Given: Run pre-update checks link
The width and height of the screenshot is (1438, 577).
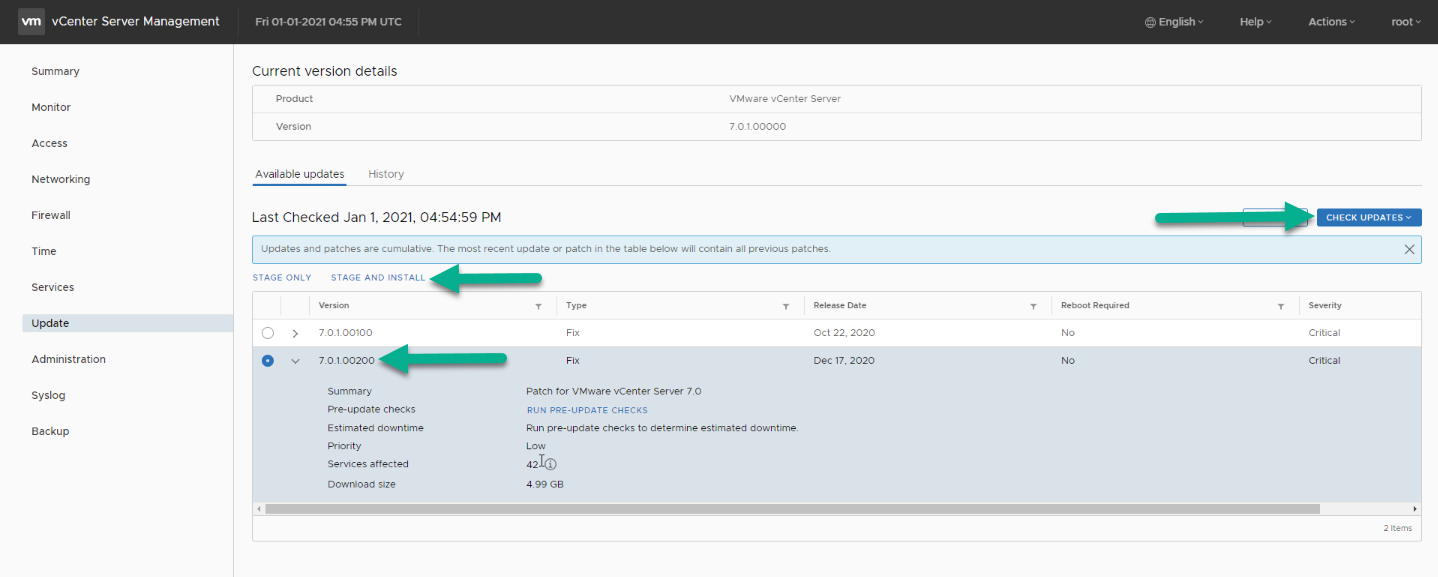Looking at the screenshot, I should 587,410.
